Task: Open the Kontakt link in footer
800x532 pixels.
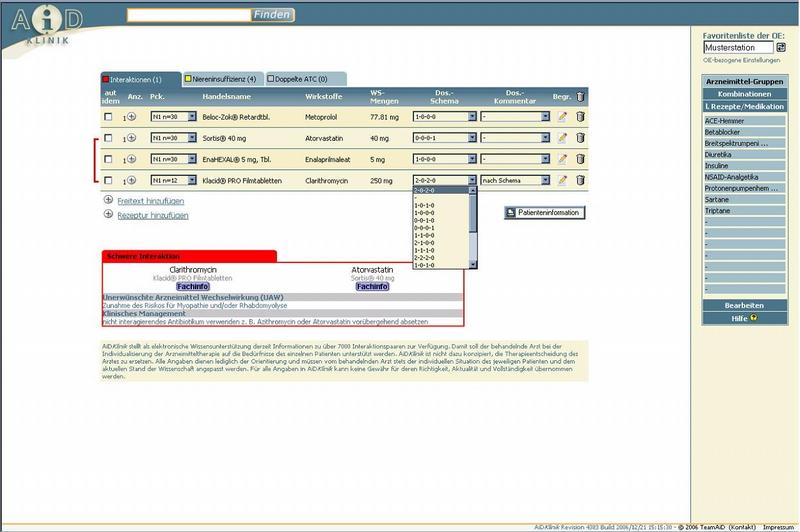Action: [742, 527]
